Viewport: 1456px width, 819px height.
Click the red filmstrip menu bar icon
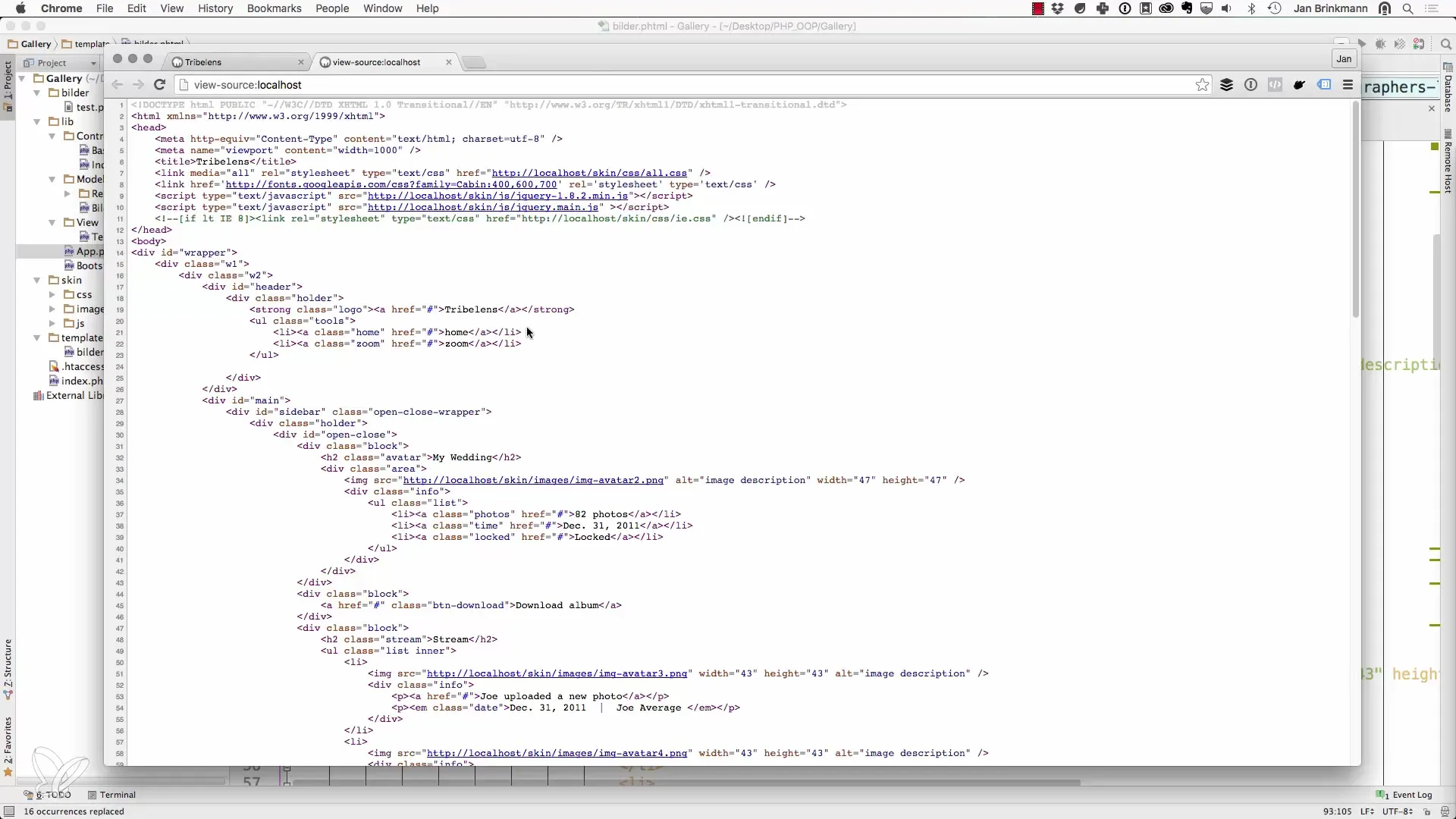pyautogui.click(x=1037, y=8)
